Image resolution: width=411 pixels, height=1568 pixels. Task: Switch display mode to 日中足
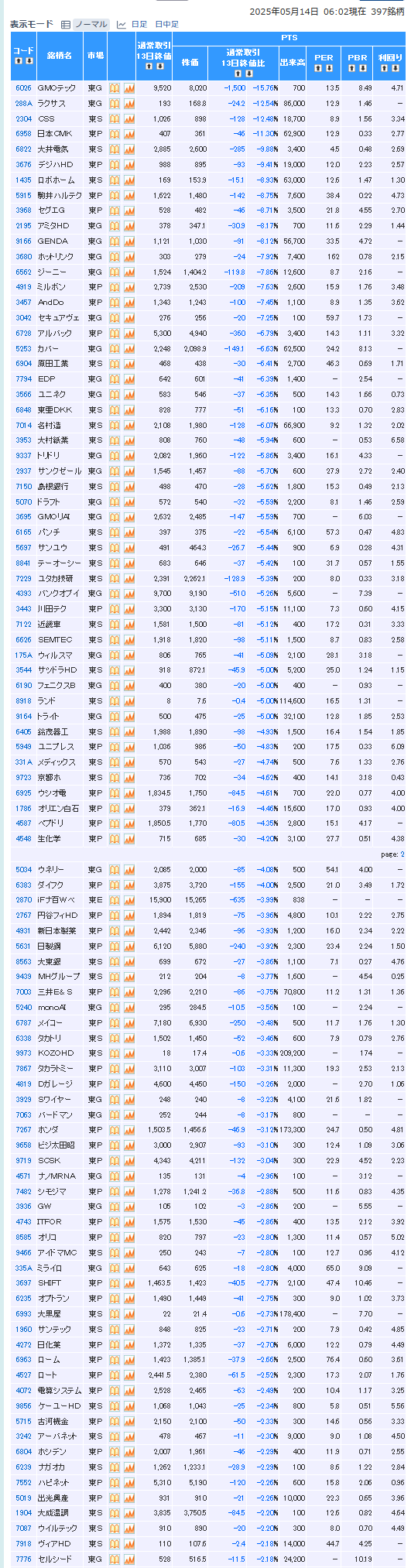(166, 25)
